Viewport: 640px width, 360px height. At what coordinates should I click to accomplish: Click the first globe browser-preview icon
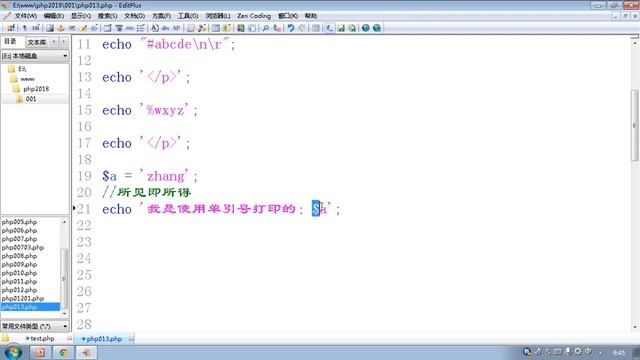366,28
